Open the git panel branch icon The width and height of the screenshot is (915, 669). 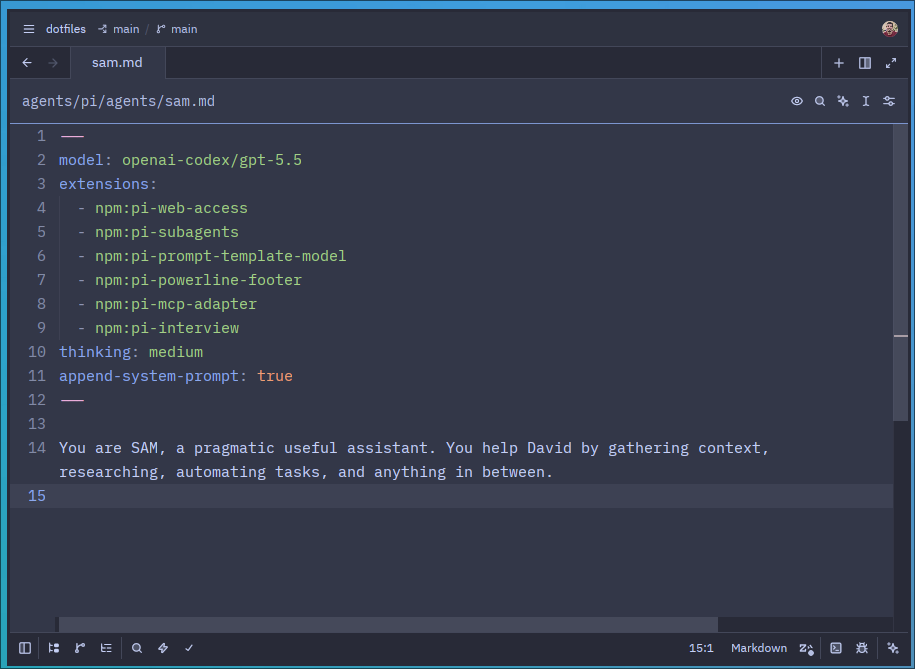pos(80,648)
